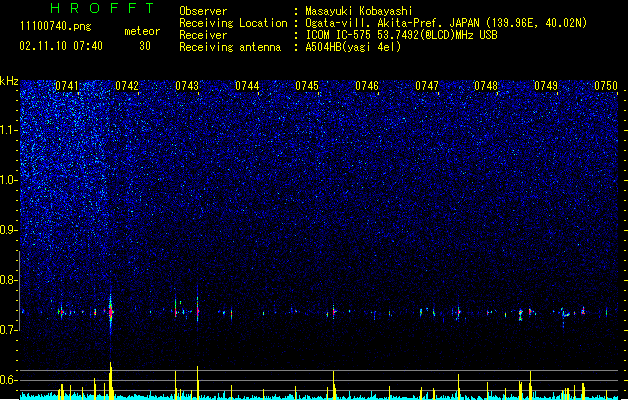This screenshot has height=400, width=629.
Task: Click the date 02.11.10 07:40
Action: coord(61,46)
